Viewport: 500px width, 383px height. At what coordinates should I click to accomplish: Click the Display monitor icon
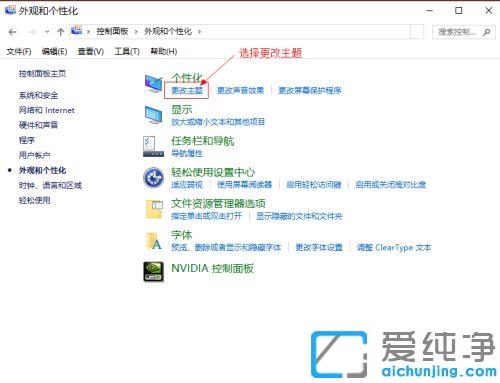154,115
